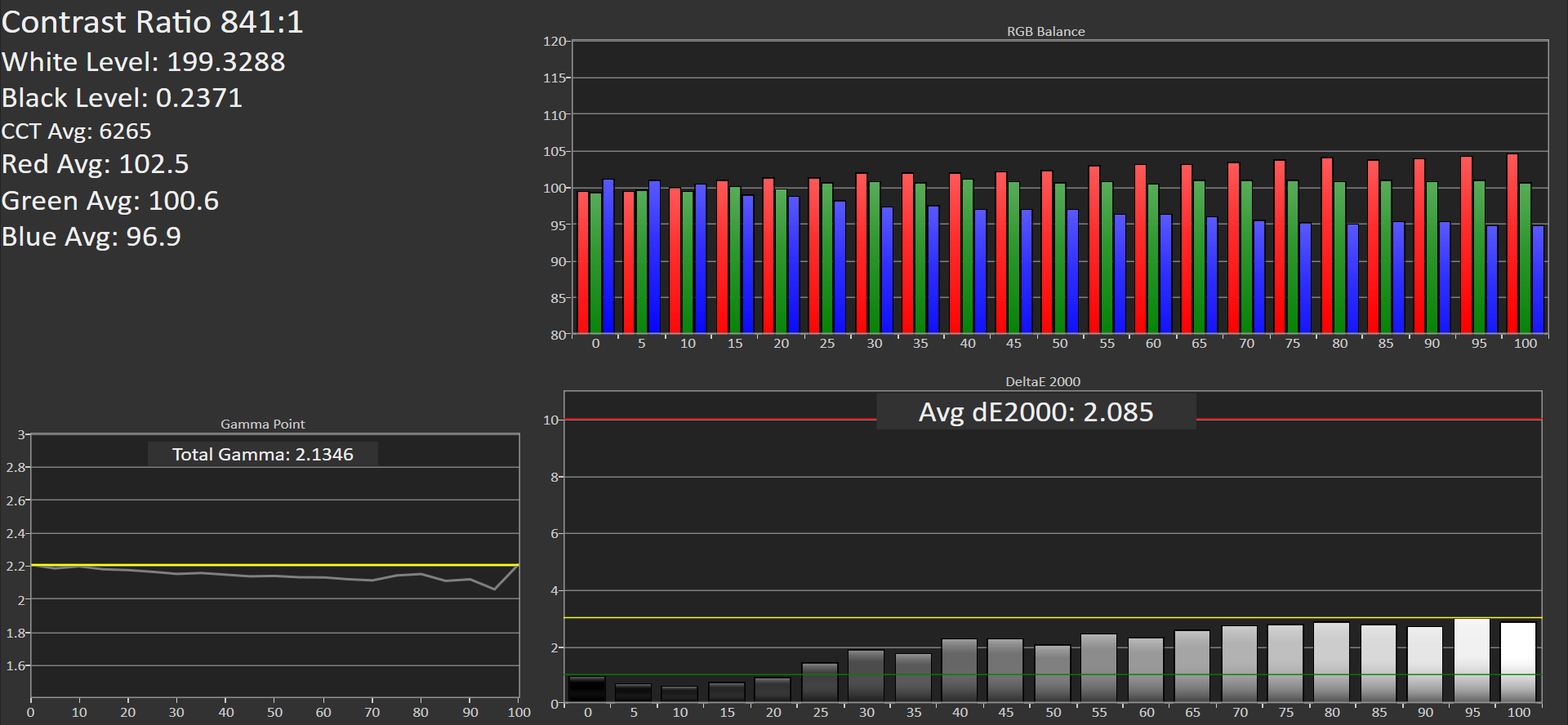
Task: Click the Red Avg: 102.5 value
Action: tap(96, 164)
